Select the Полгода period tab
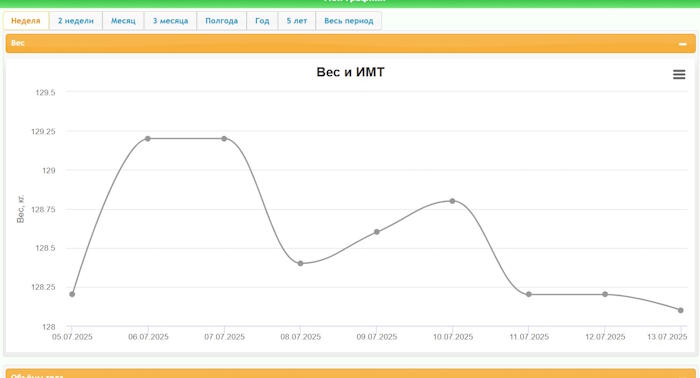The height and width of the screenshot is (378, 700). (x=221, y=21)
